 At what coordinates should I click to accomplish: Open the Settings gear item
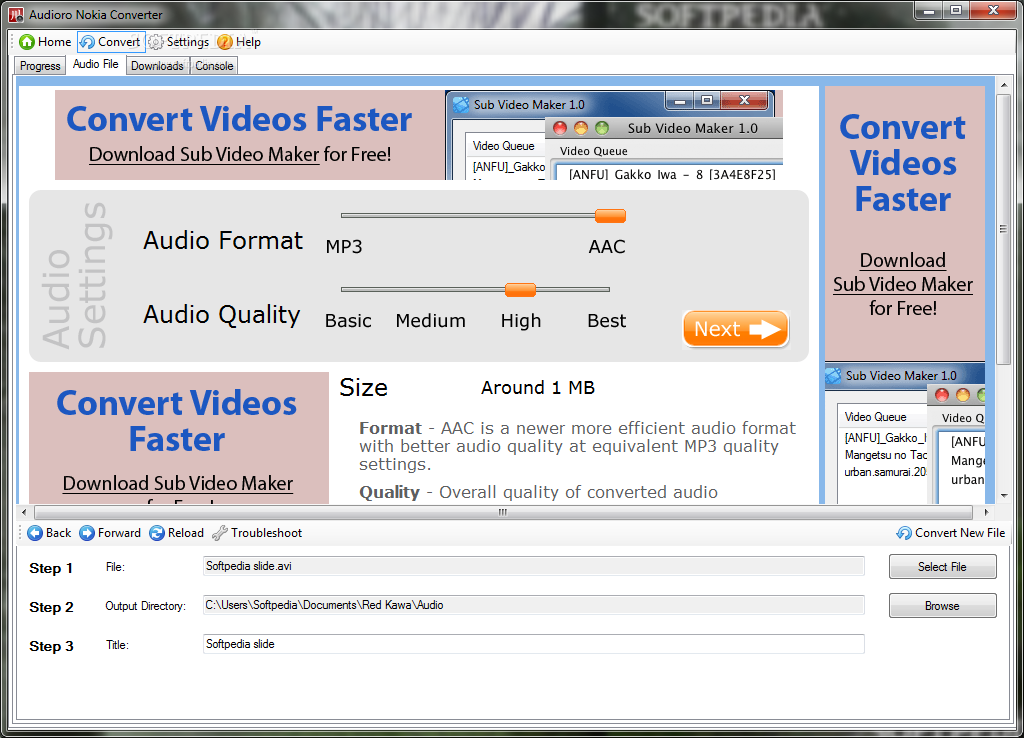(178, 42)
